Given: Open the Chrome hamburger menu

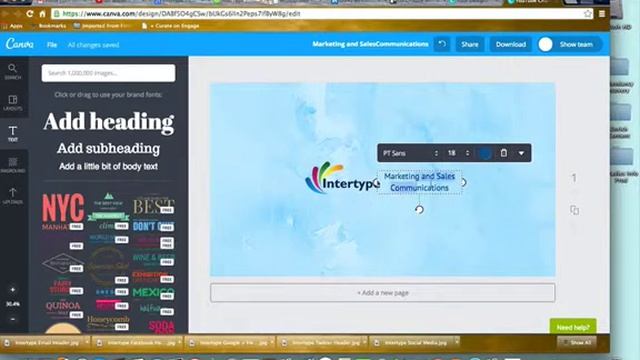Looking at the screenshot, I should [x=602, y=13].
